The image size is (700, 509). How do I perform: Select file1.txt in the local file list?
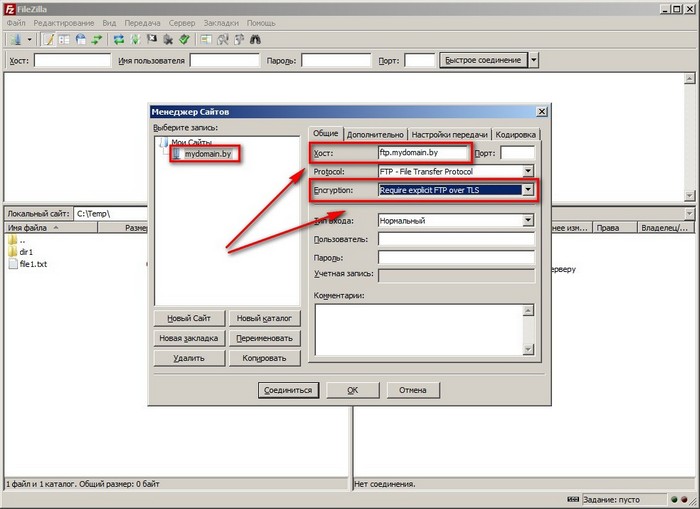pos(28,264)
